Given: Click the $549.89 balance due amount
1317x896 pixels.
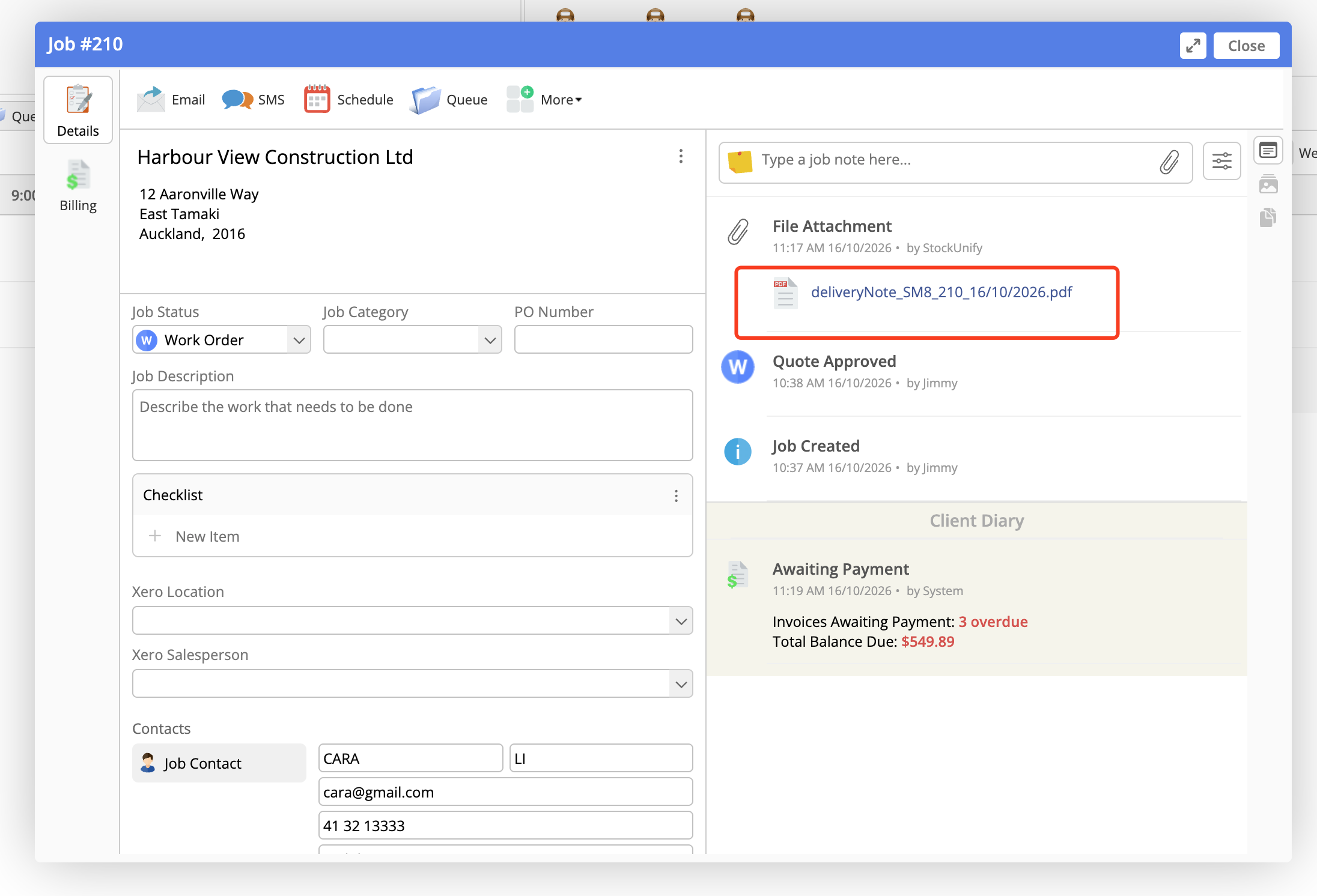Looking at the screenshot, I should tap(928, 641).
